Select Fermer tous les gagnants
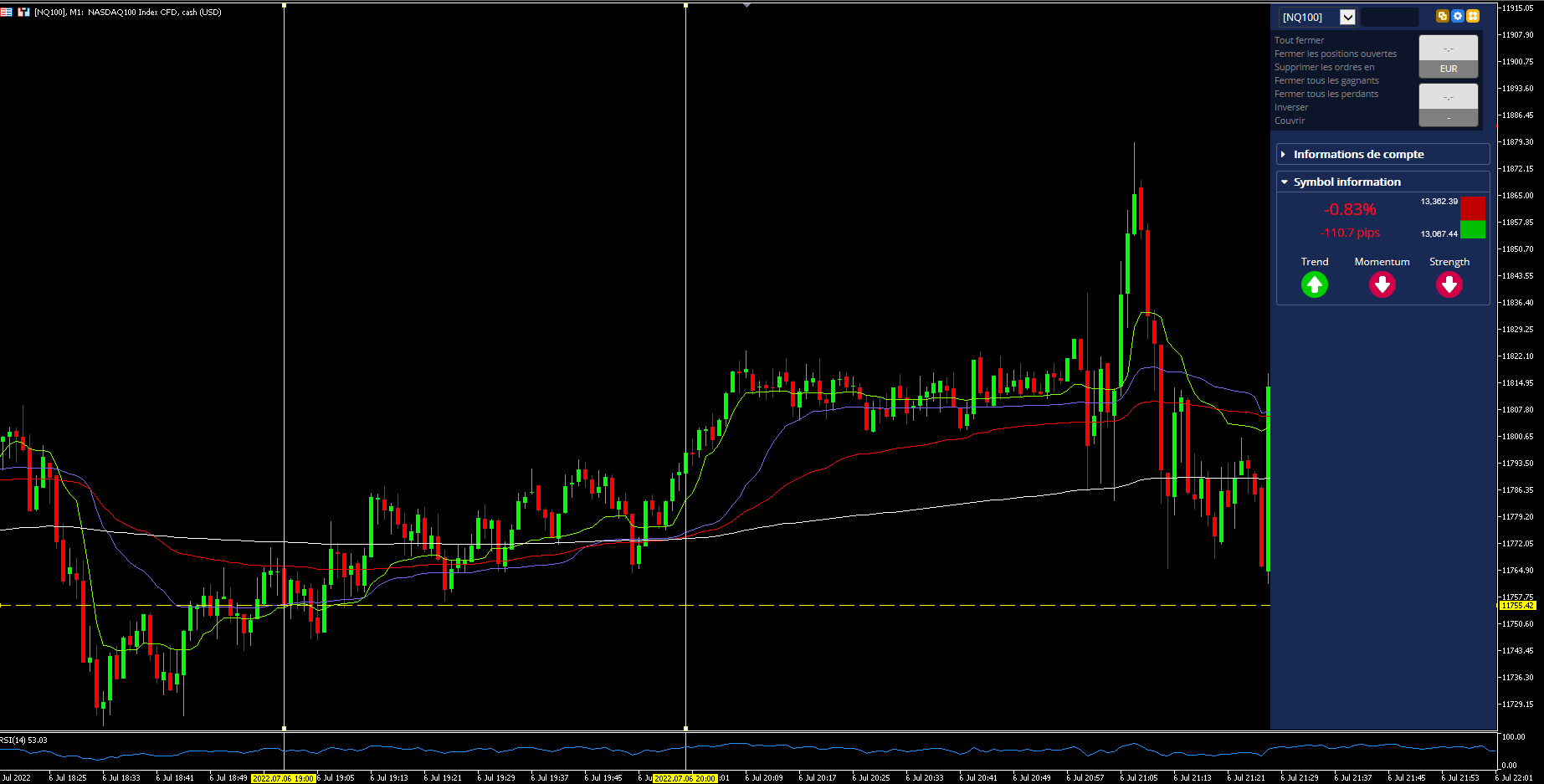1544x784 pixels. pos(1326,80)
